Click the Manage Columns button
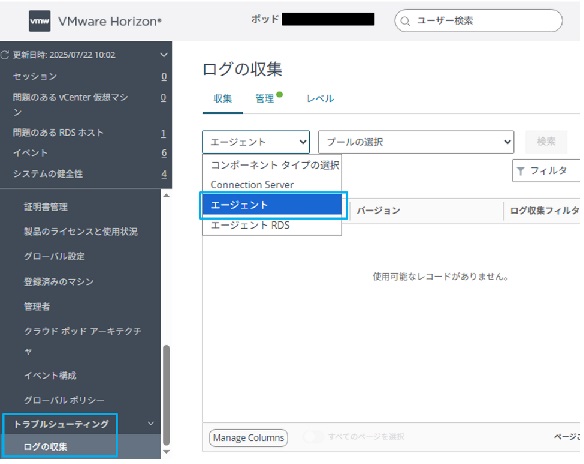 248,437
